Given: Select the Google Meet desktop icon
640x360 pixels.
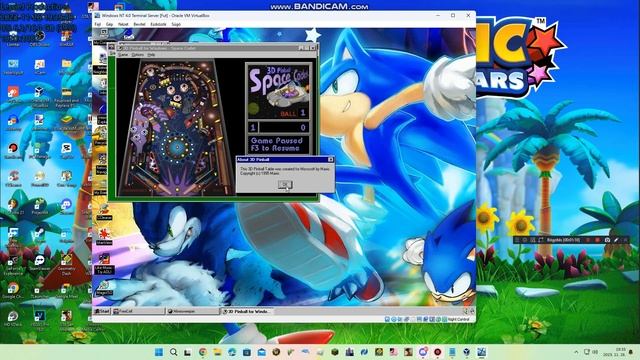Looking at the screenshot, I should 67,291.
